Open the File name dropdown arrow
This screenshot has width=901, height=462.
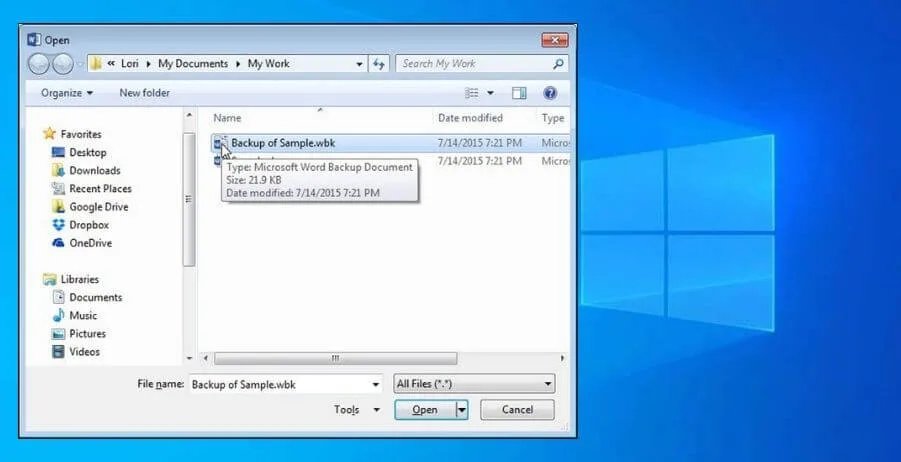click(x=376, y=384)
